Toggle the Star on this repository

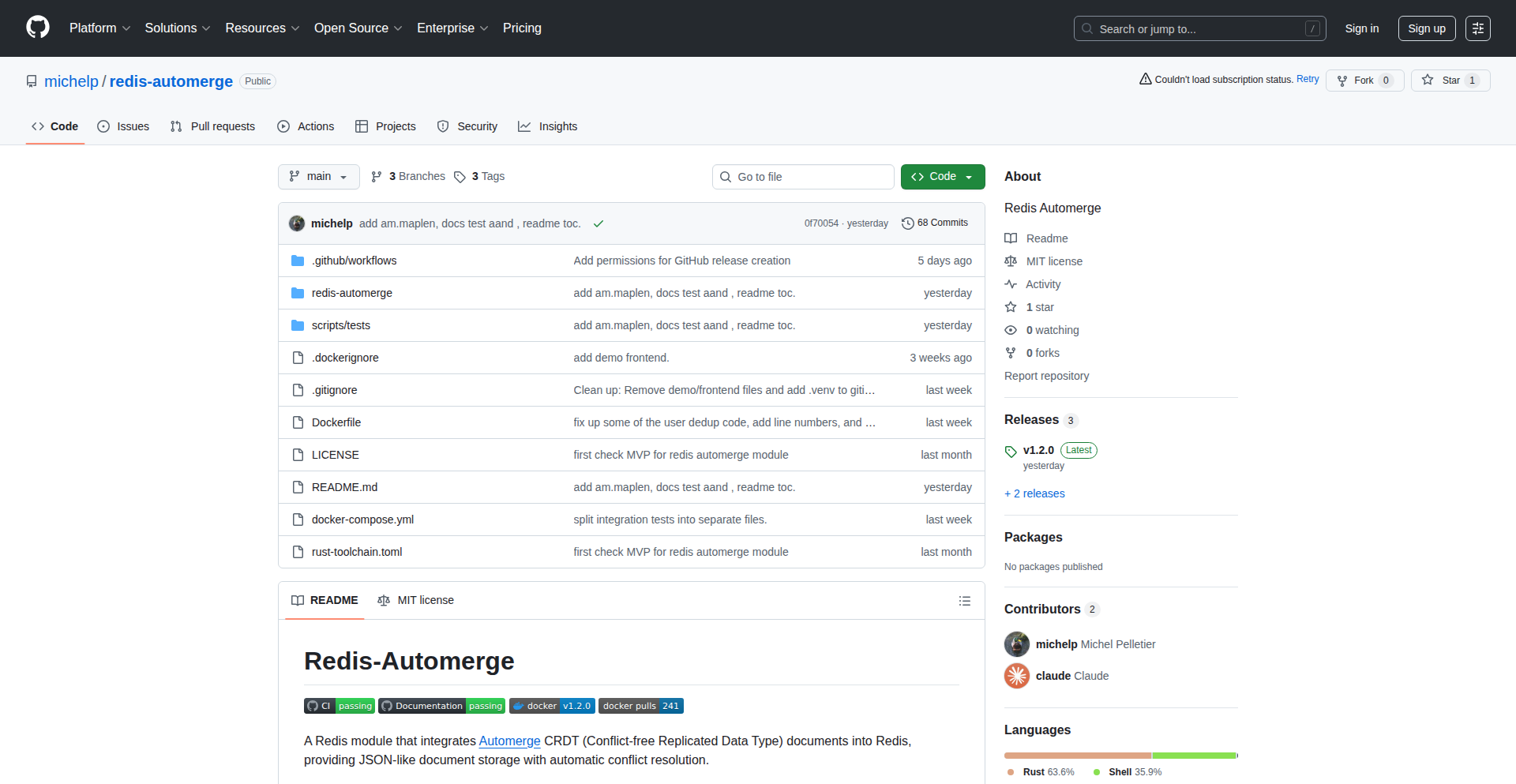tap(1450, 80)
